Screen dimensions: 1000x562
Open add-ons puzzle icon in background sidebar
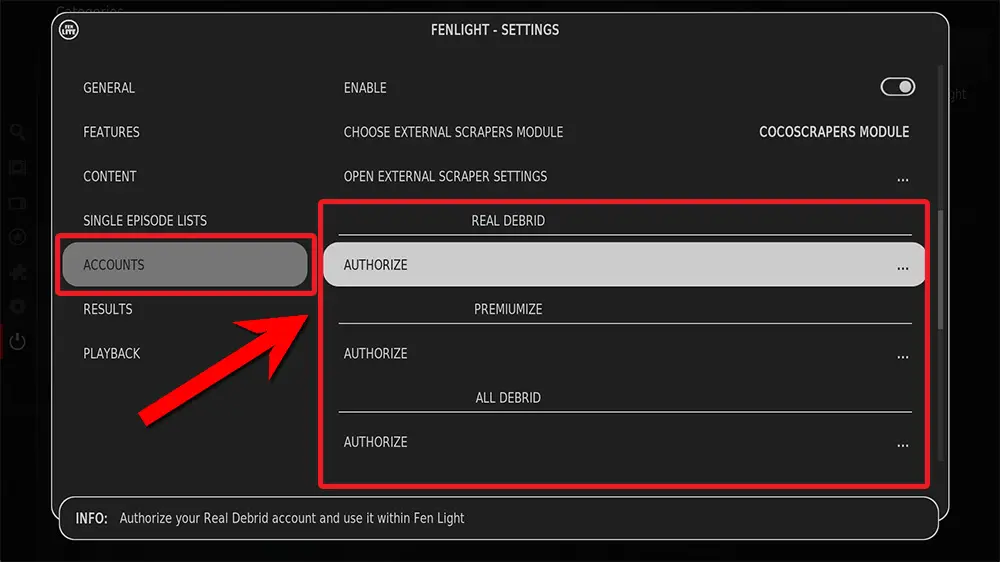click(18, 272)
